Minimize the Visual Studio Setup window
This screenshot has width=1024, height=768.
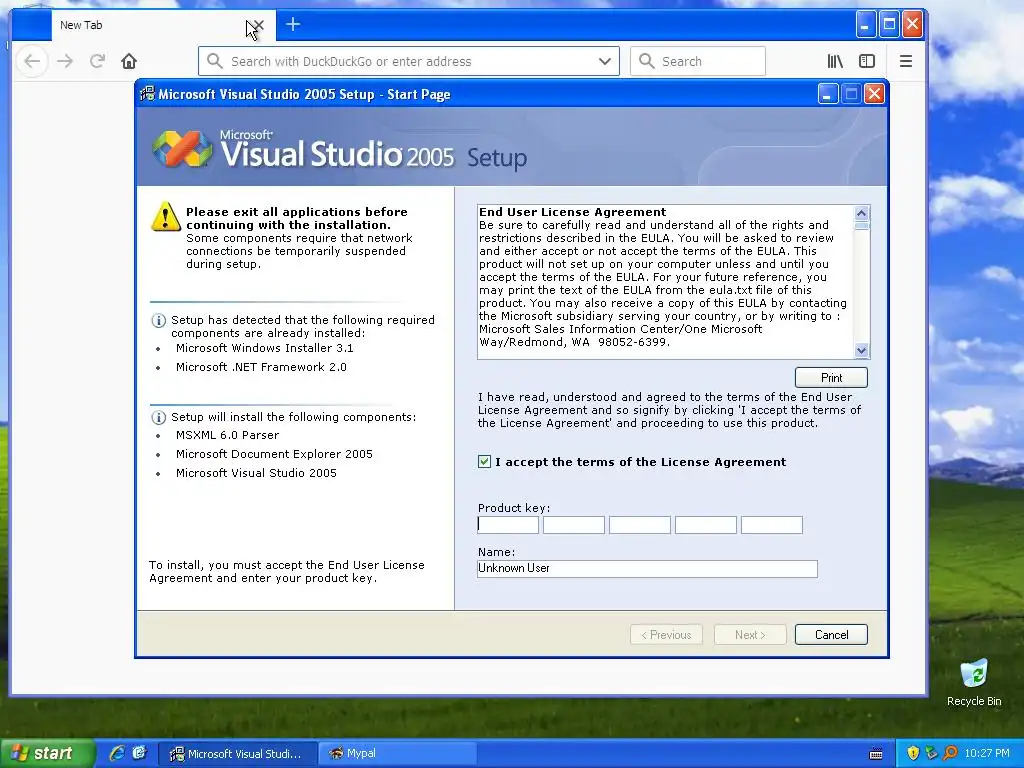point(827,94)
